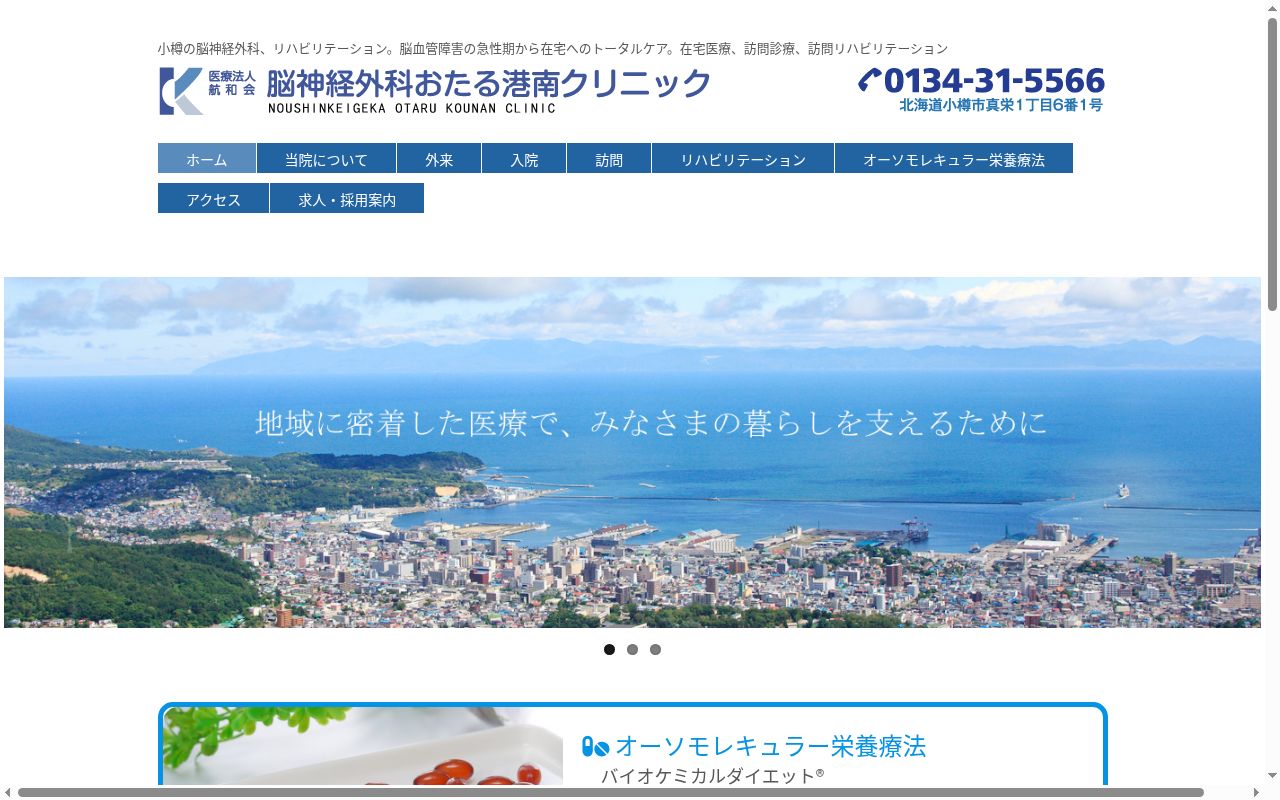Select the second slider dot

632,649
